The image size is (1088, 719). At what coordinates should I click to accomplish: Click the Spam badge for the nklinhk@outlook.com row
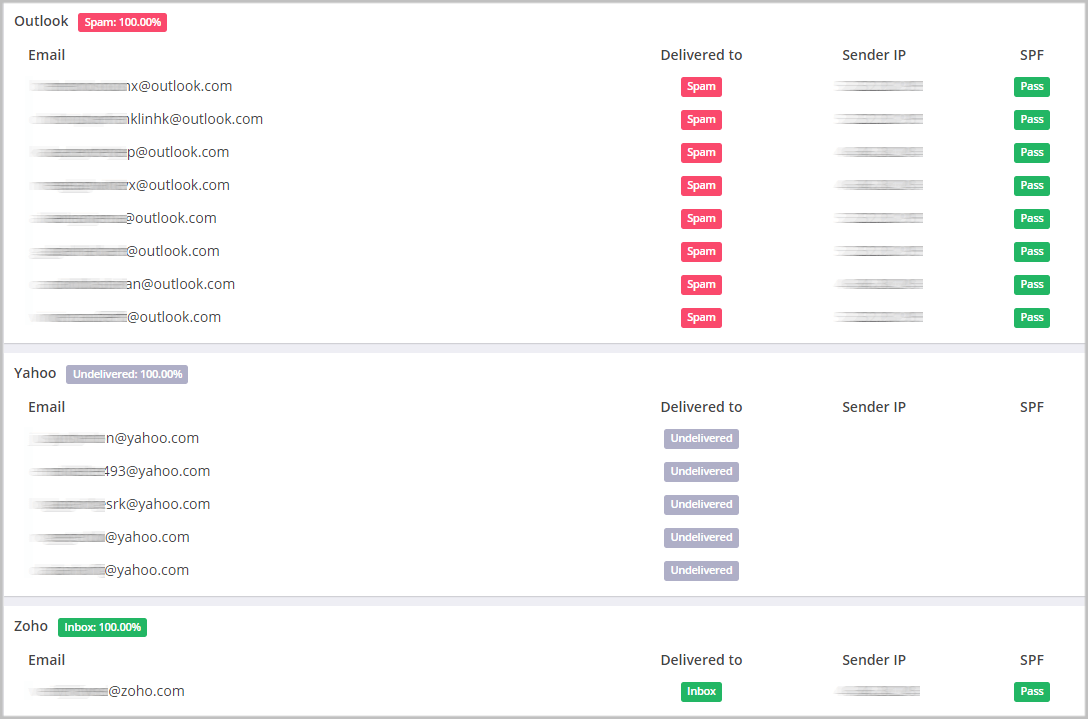[x=701, y=119]
